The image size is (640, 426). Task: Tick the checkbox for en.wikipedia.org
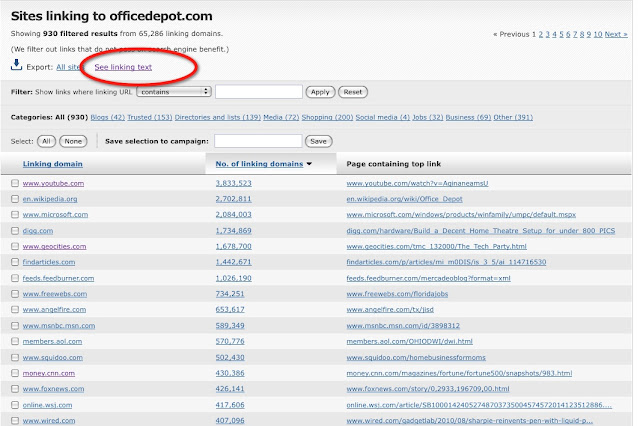[15, 199]
